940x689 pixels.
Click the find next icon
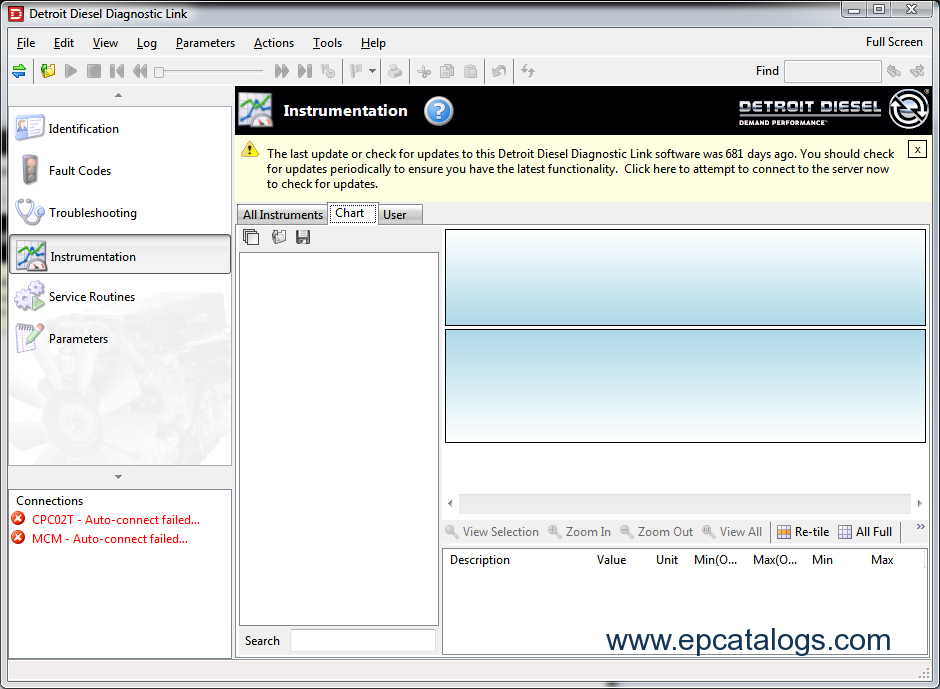click(x=917, y=71)
